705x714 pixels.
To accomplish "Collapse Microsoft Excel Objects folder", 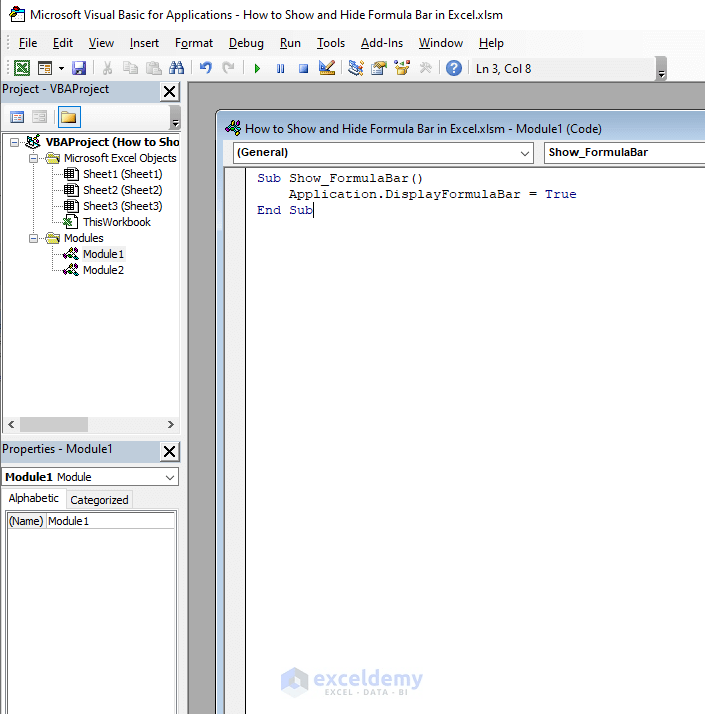I will [x=33, y=158].
